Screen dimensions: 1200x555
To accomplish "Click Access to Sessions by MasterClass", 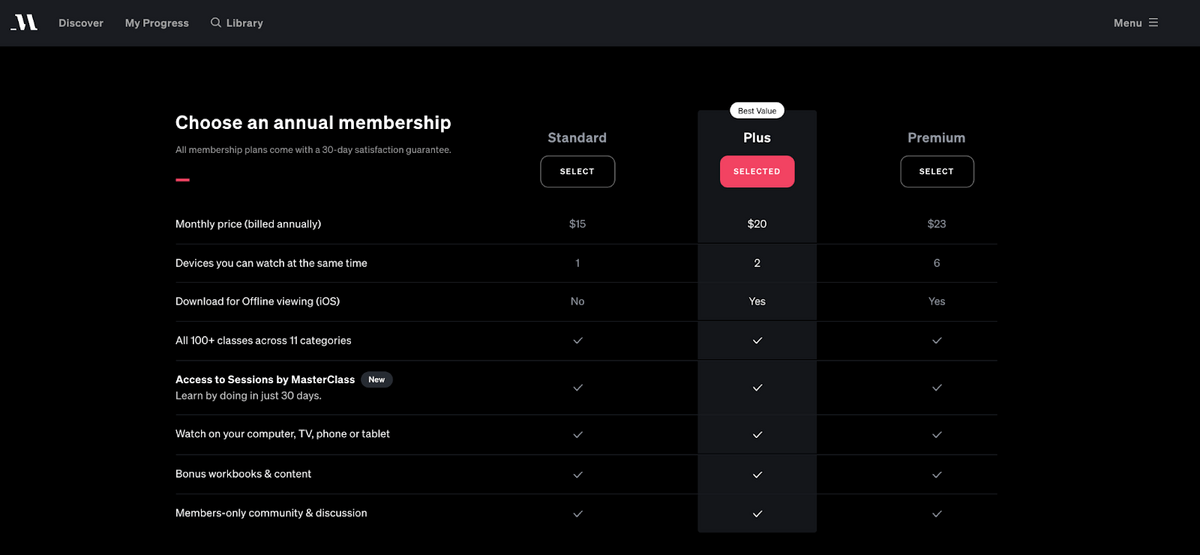I will pyautogui.click(x=265, y=380).
